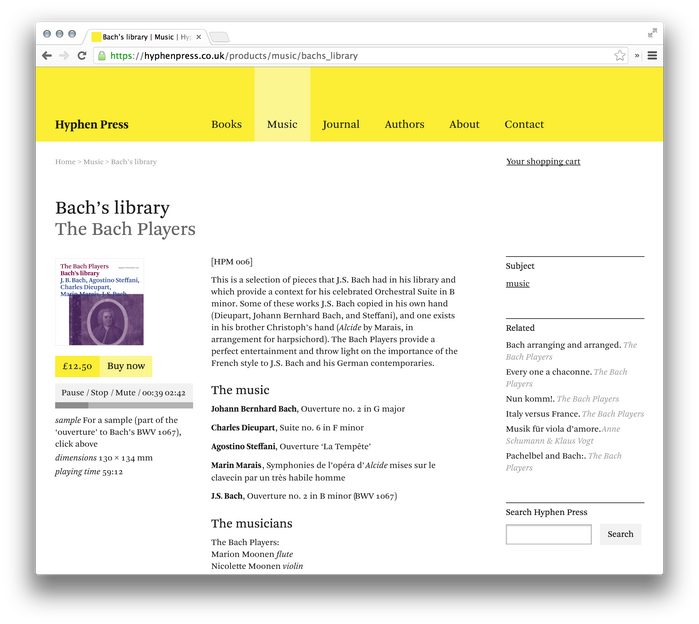
Task: Stop the audio sample
Action: pos(99,393)
